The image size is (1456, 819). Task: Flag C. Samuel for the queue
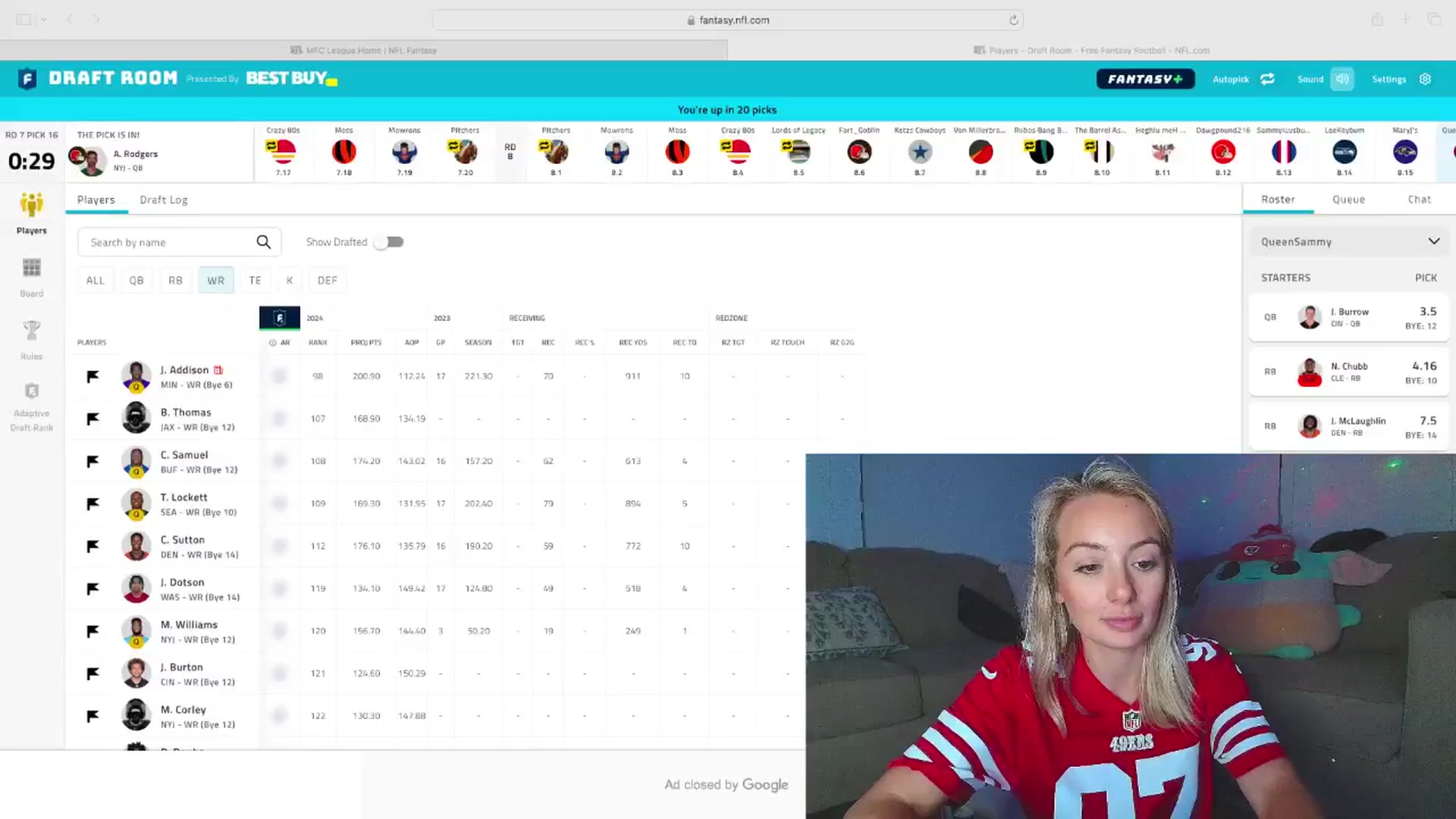[93, 461]
